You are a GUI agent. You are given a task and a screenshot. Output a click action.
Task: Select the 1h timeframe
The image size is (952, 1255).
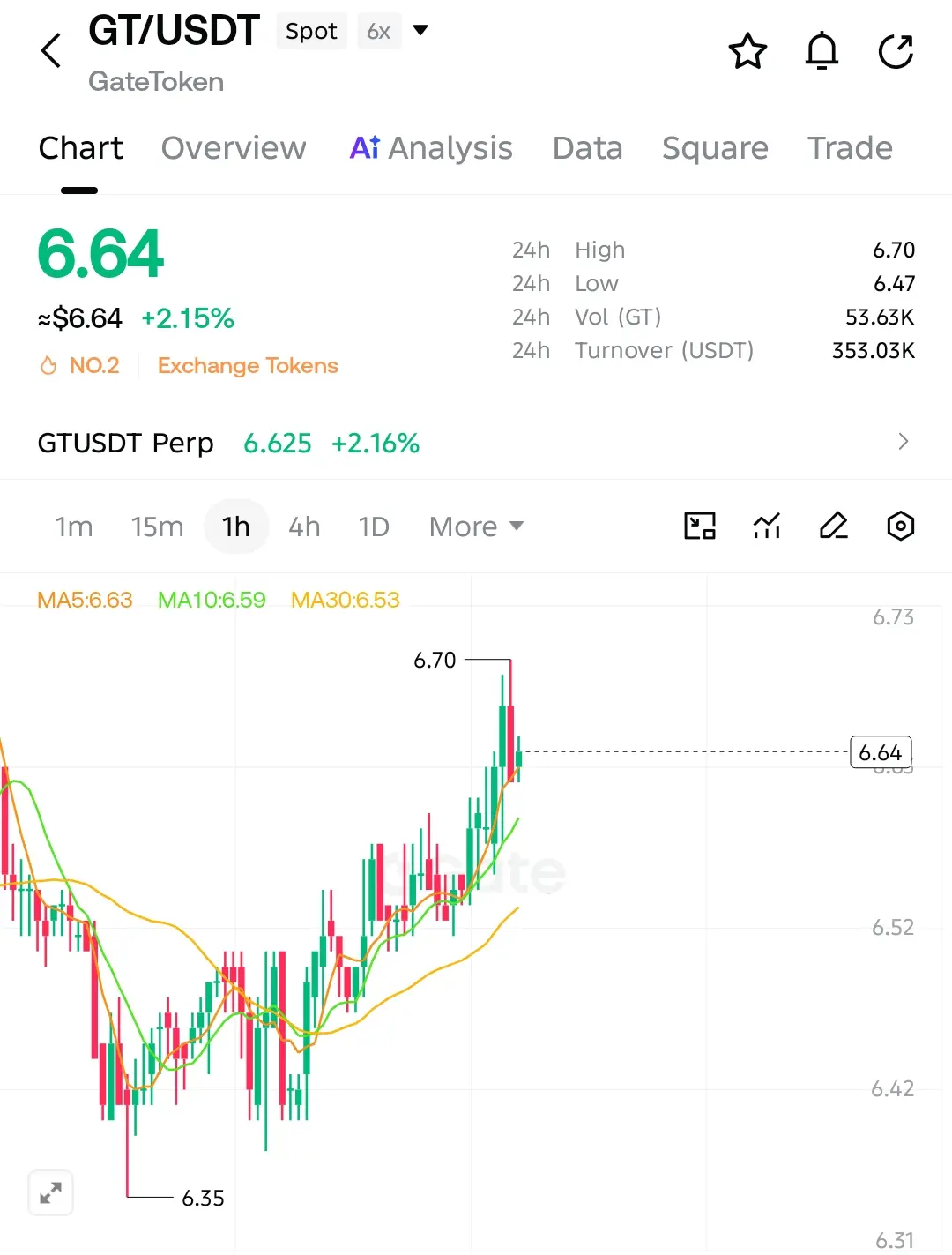(x=236, y=527)
